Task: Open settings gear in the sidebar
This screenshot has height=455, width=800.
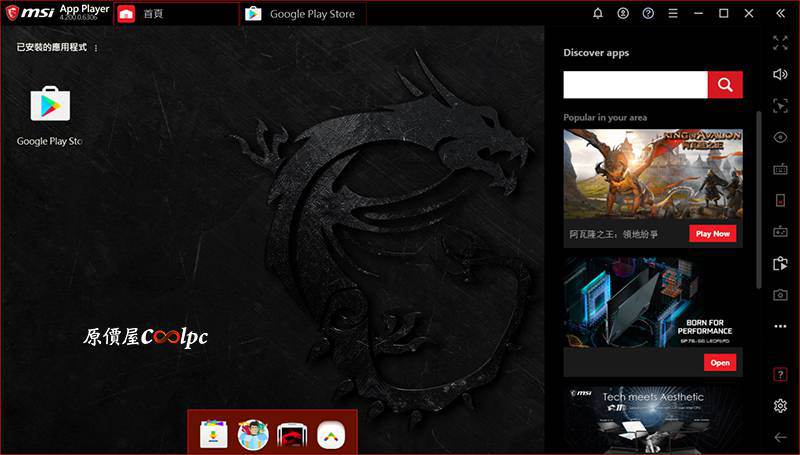Action: (x=780, y=406)
